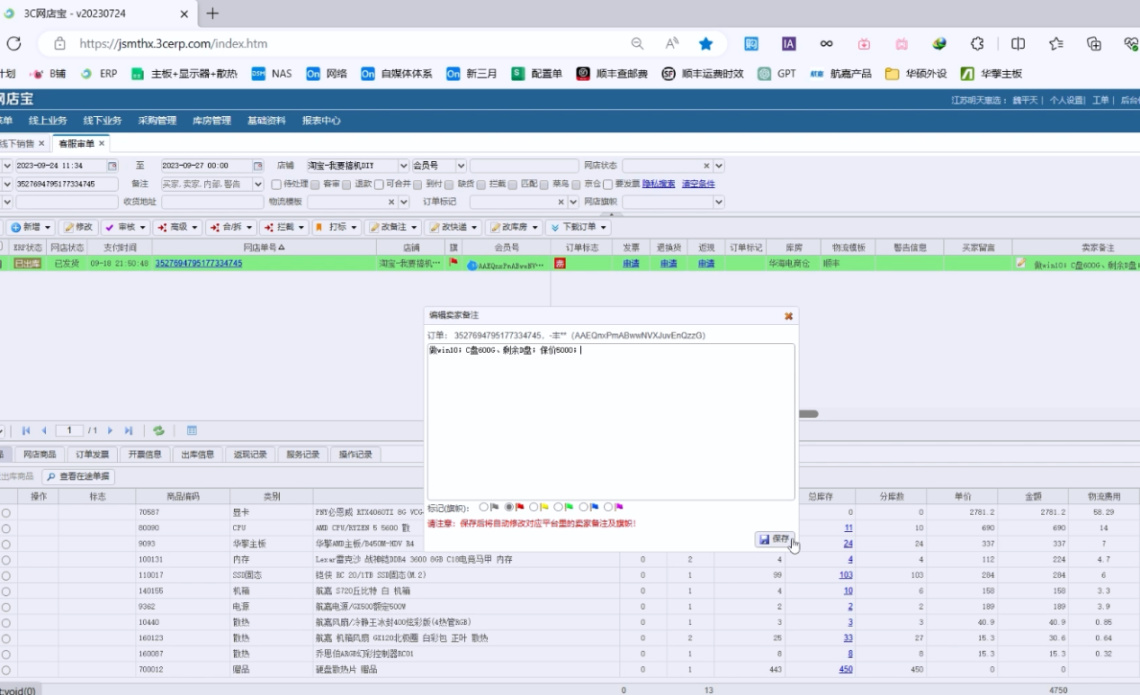Switch to the 网店商品 tab
Screen dimensions: 1140x695
pyautogui.click(x=39, y=454)
